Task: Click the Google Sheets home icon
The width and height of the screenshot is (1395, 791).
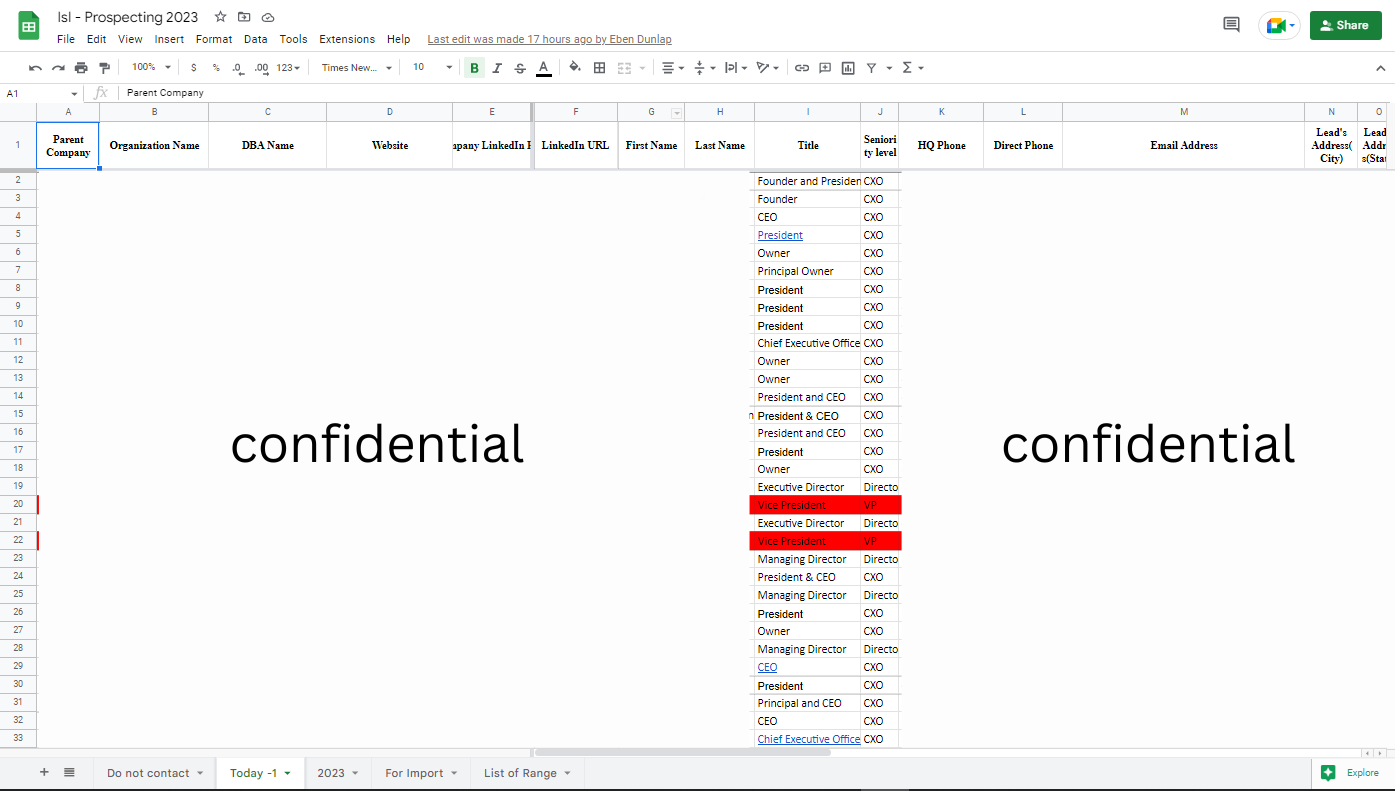Action: (29, 26)
